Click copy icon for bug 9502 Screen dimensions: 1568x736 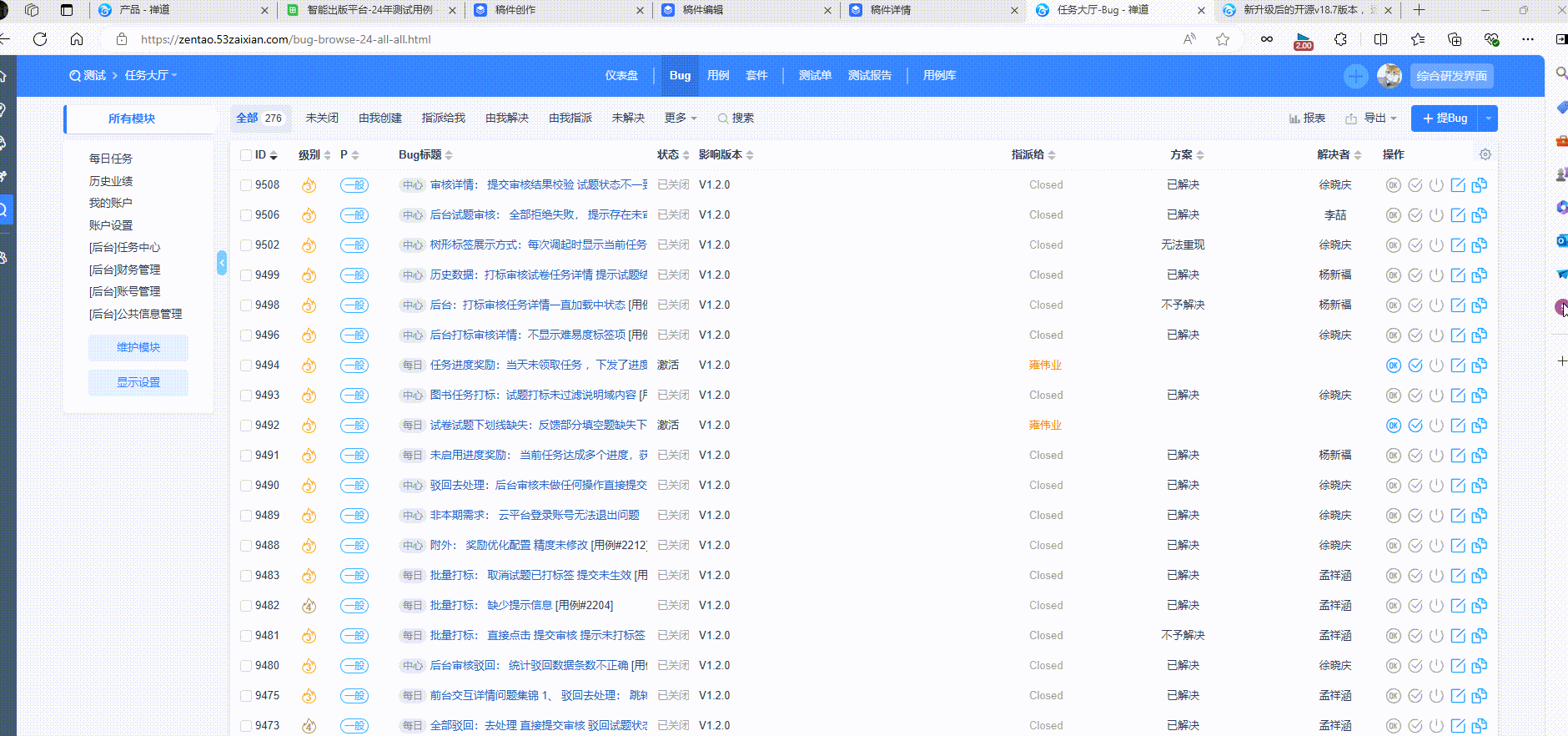click(x=1480, y=245)
